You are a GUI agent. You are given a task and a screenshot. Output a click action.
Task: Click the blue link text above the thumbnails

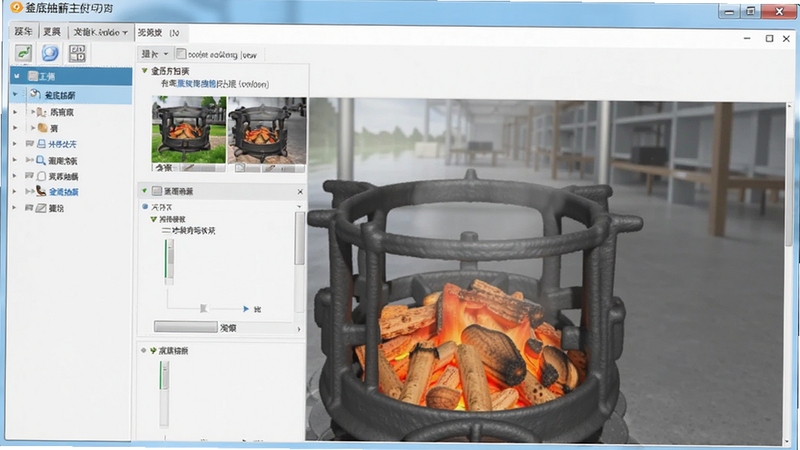[196, 84]
